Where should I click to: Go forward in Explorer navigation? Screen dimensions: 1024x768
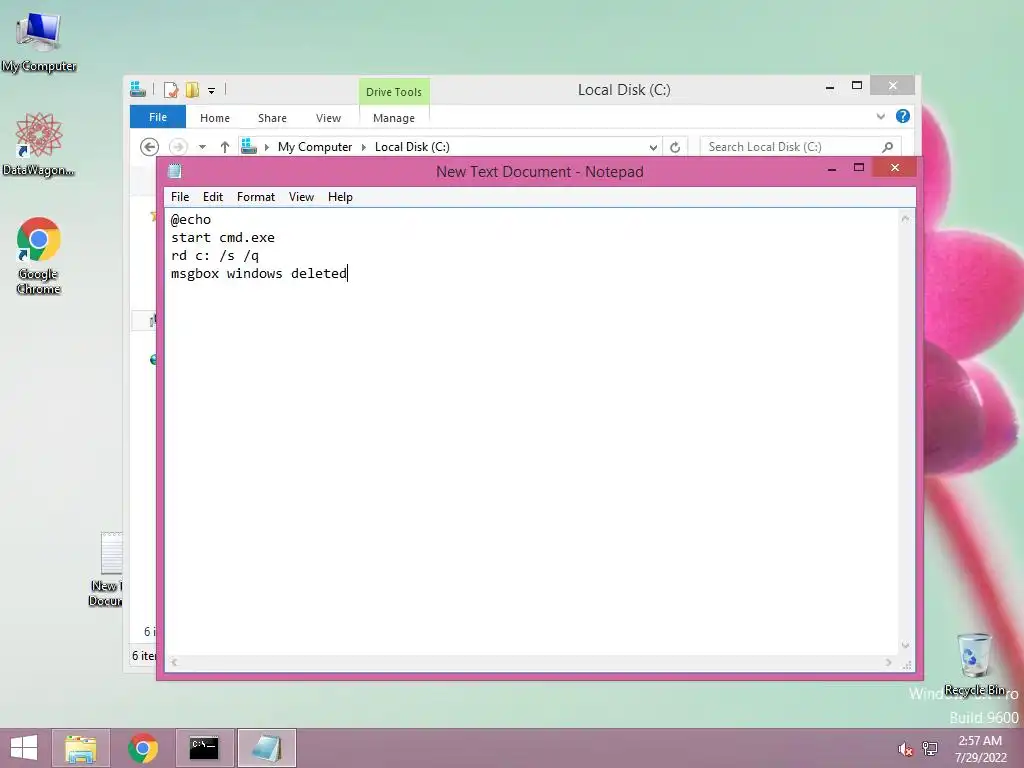(178, 147)
